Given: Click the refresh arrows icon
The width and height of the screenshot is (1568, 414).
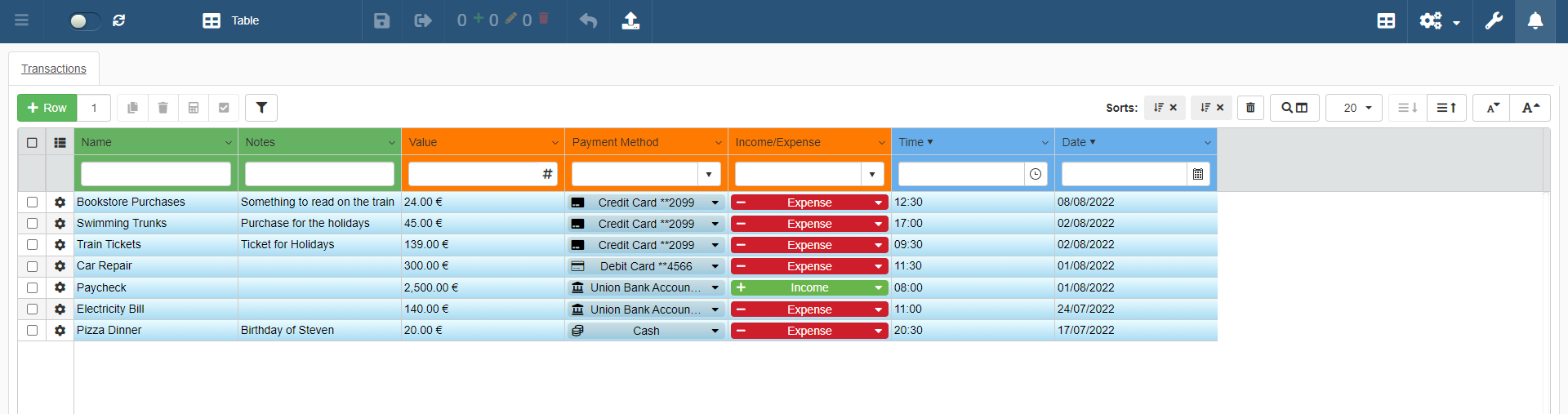Looking at the screenshot, I should (119, 20).
